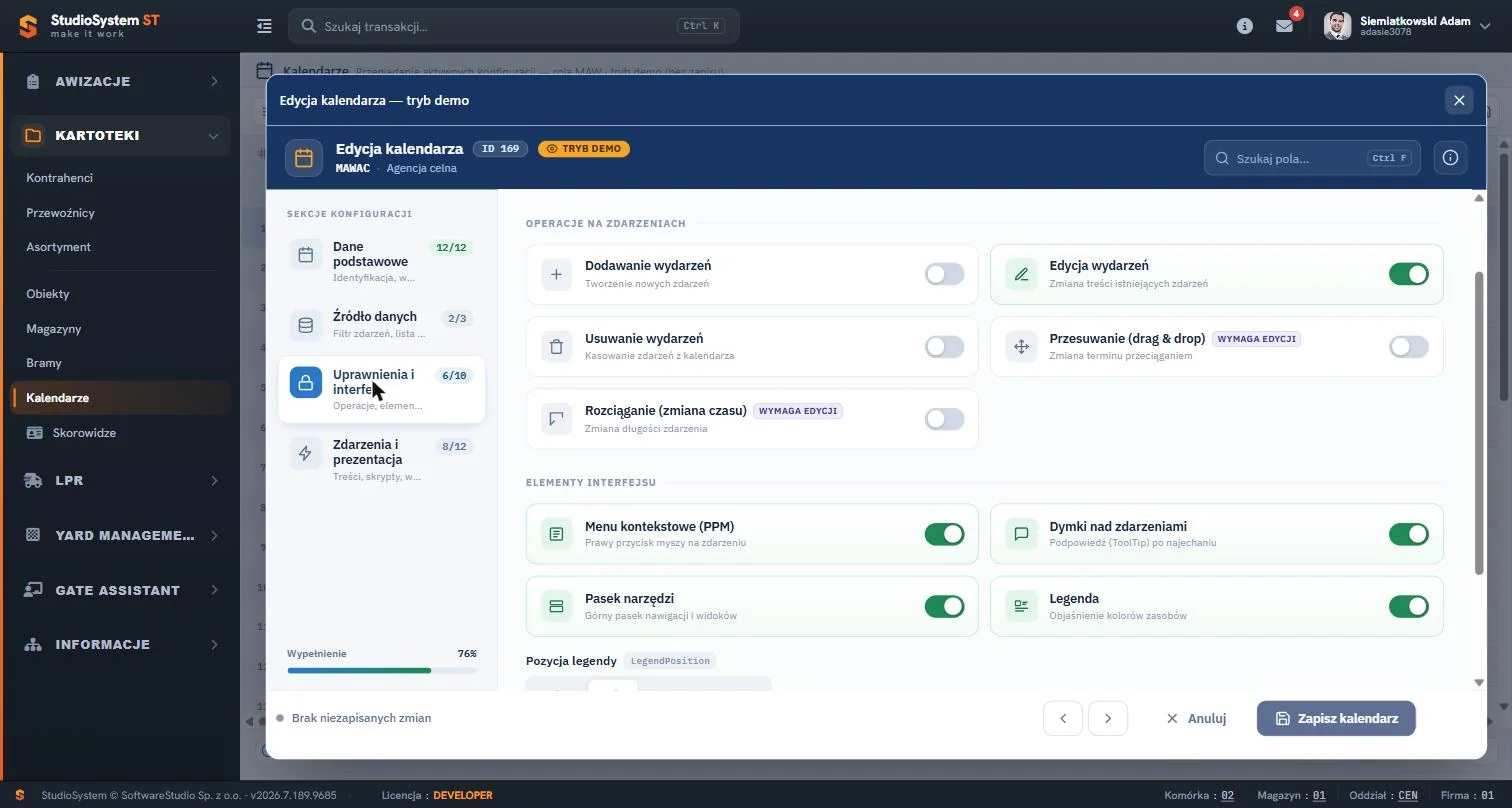Disable the Edycja wydarzeń toggle
The height and width of the screenshot is (808, 1512).
pos(1409,274)
